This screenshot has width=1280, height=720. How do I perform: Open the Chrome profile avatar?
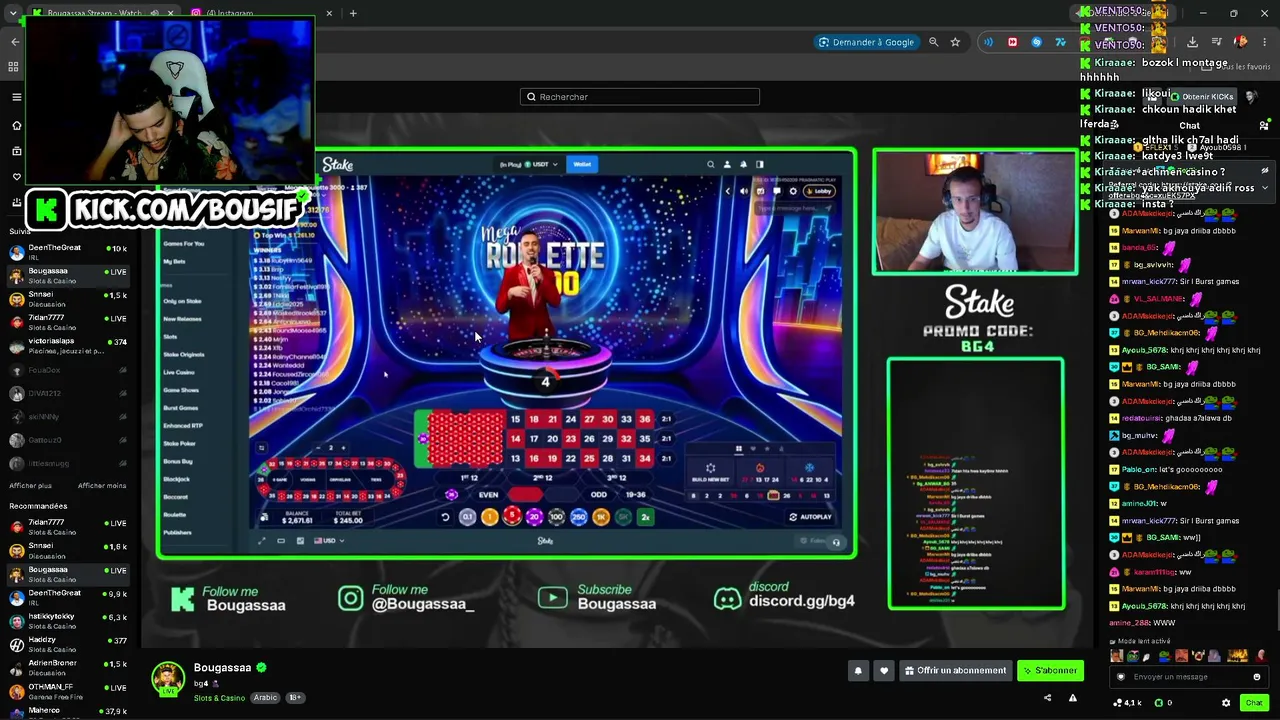(x=1241, y=42)
